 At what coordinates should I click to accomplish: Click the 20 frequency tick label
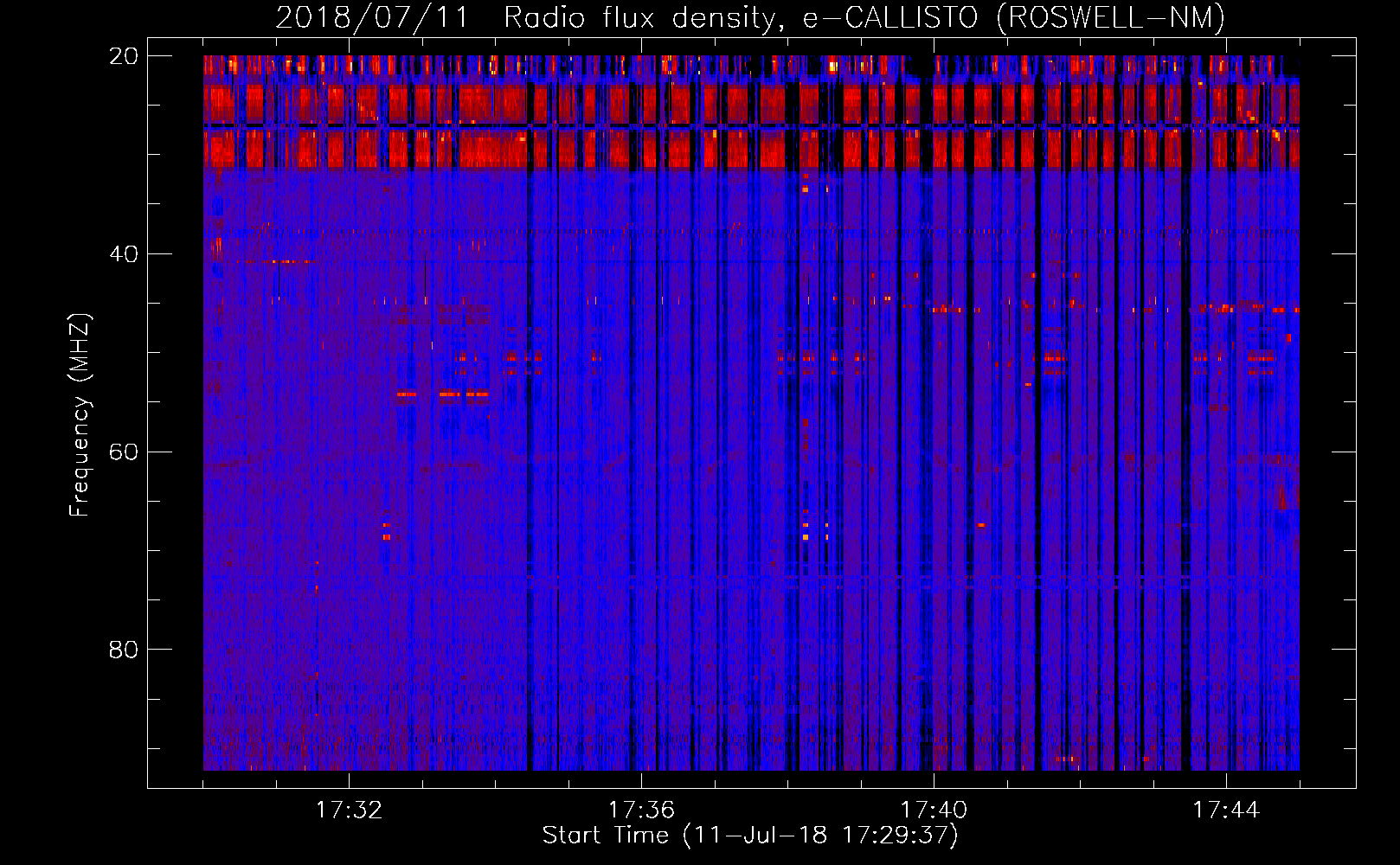(124, 56)
